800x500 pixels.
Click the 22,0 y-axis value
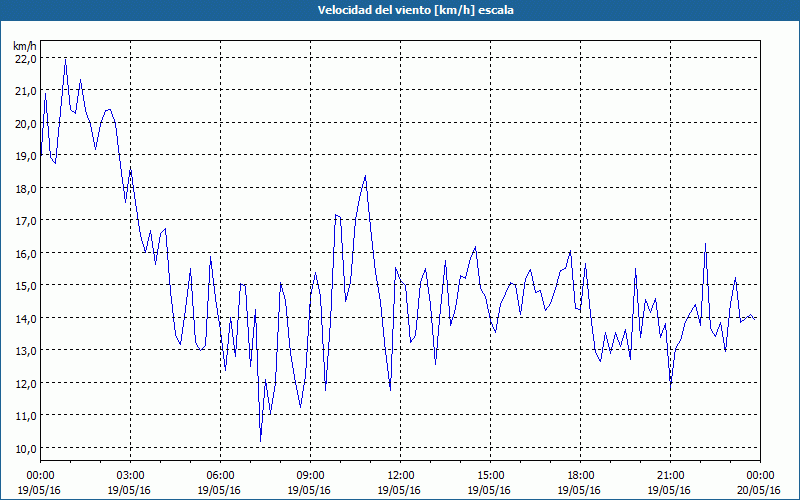(x=26, y=59)
